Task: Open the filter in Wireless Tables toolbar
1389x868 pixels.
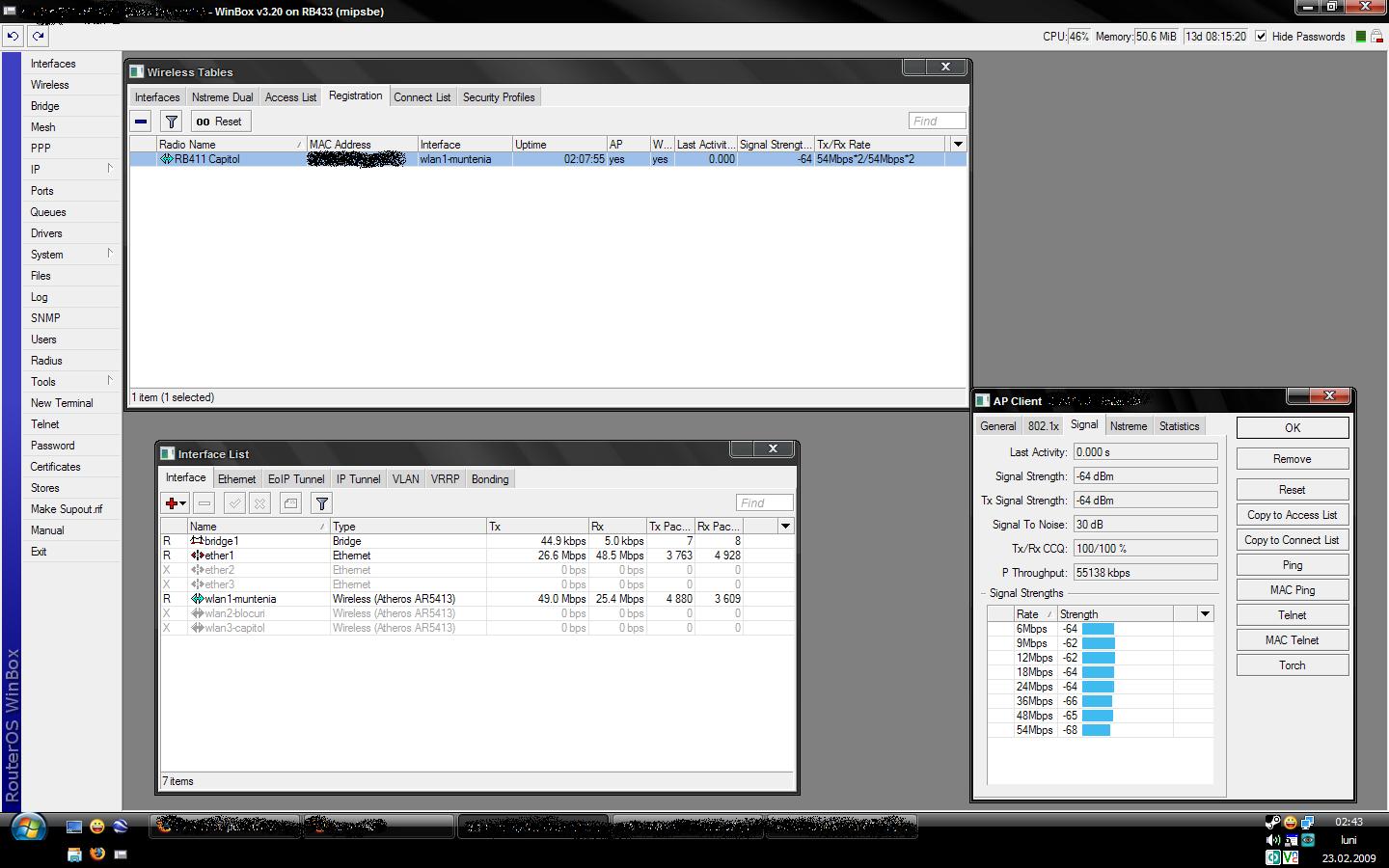Action: pos(171,122)
